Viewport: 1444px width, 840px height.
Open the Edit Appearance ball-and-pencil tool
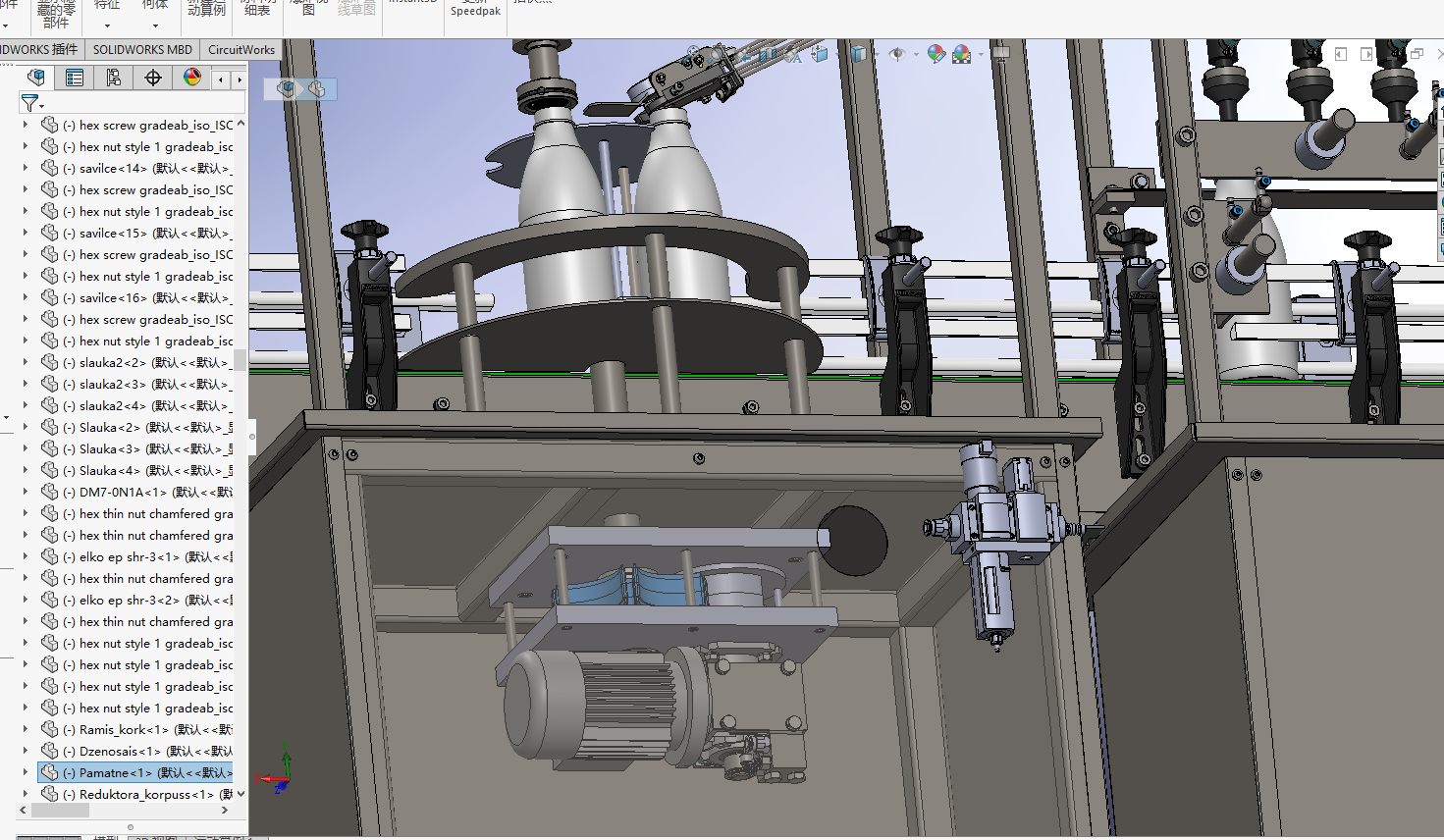[x=936, y=54]
